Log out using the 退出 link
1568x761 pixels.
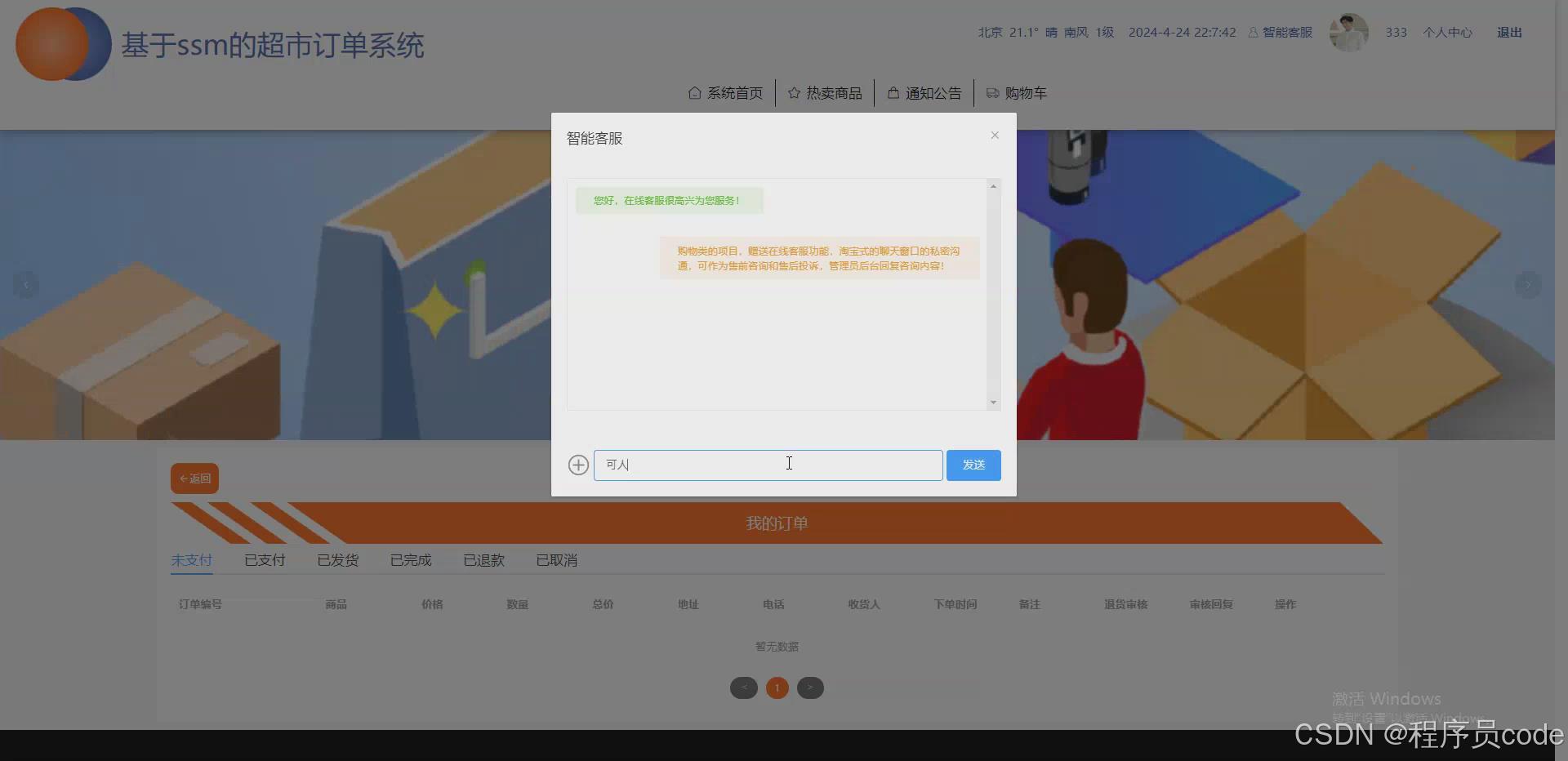tap(1508, 32)
